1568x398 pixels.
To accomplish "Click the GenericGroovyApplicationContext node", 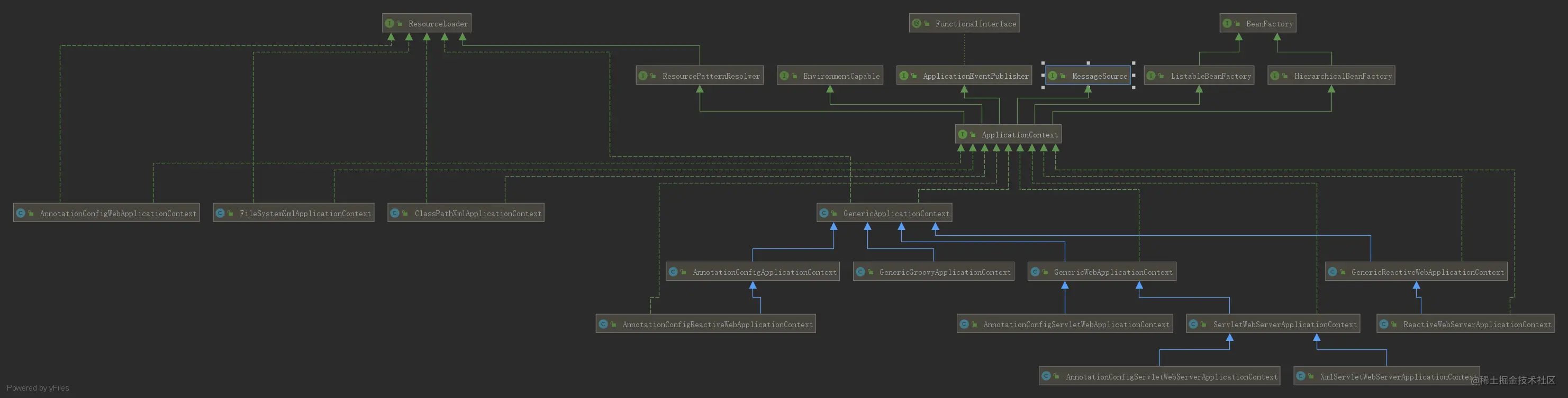I will click(x=933, y=272).
